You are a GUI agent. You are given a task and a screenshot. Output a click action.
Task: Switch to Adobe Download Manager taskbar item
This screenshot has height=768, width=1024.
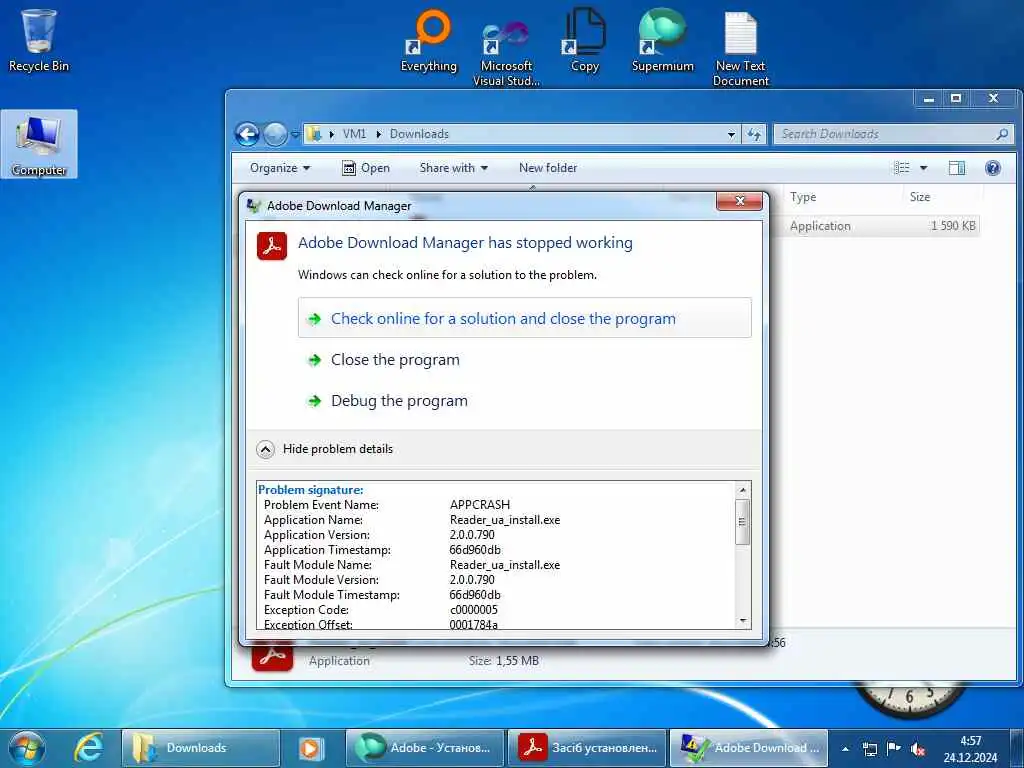coord(749,748)
